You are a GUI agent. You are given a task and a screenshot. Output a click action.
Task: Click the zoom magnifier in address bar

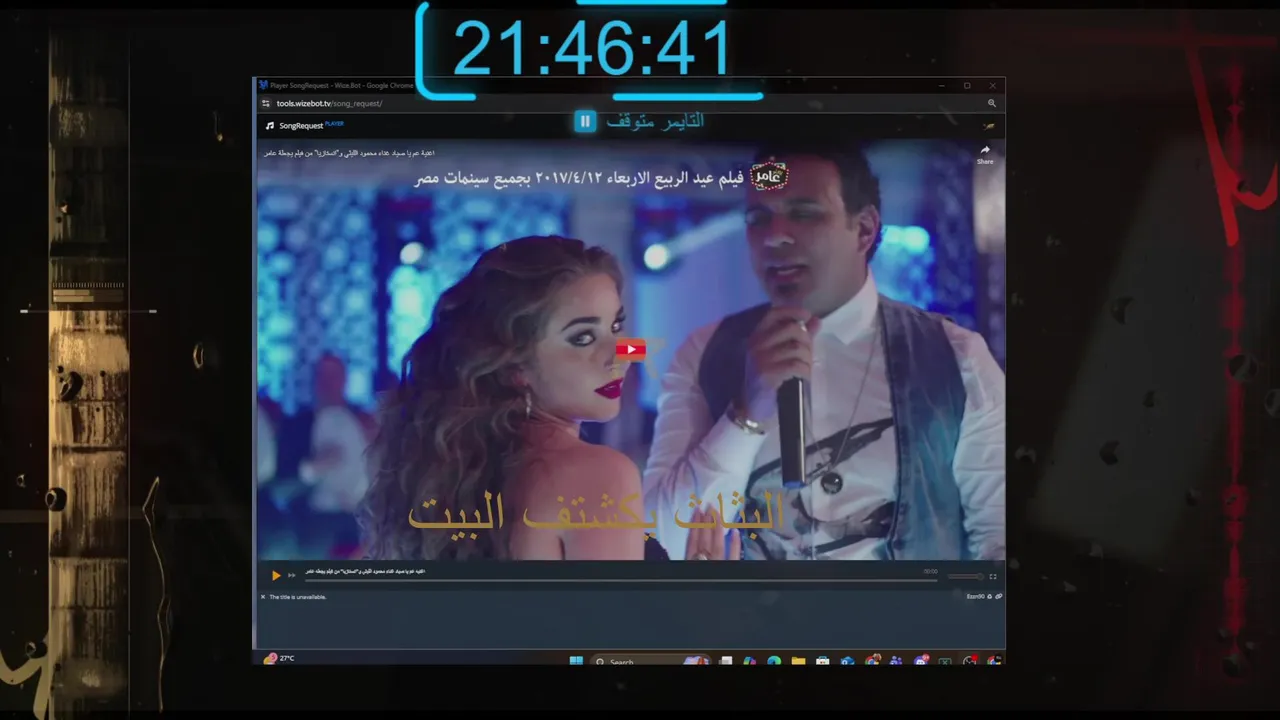point(992,103)
